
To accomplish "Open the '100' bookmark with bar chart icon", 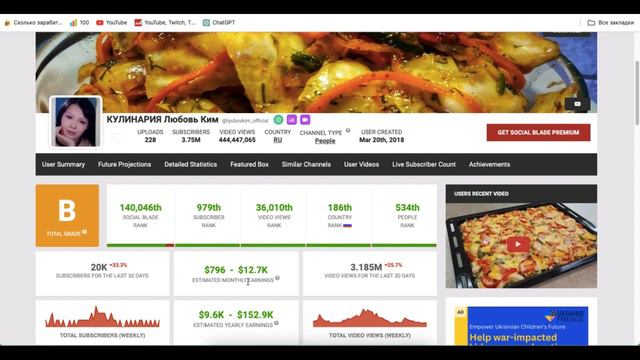I will 79,22.
